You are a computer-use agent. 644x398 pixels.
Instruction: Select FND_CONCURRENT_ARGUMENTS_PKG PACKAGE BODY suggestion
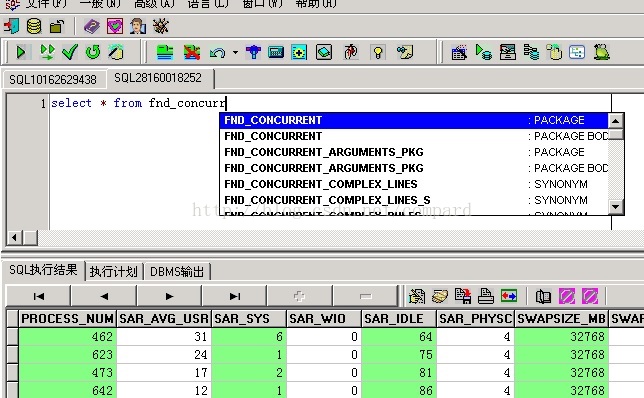[415, 168]
